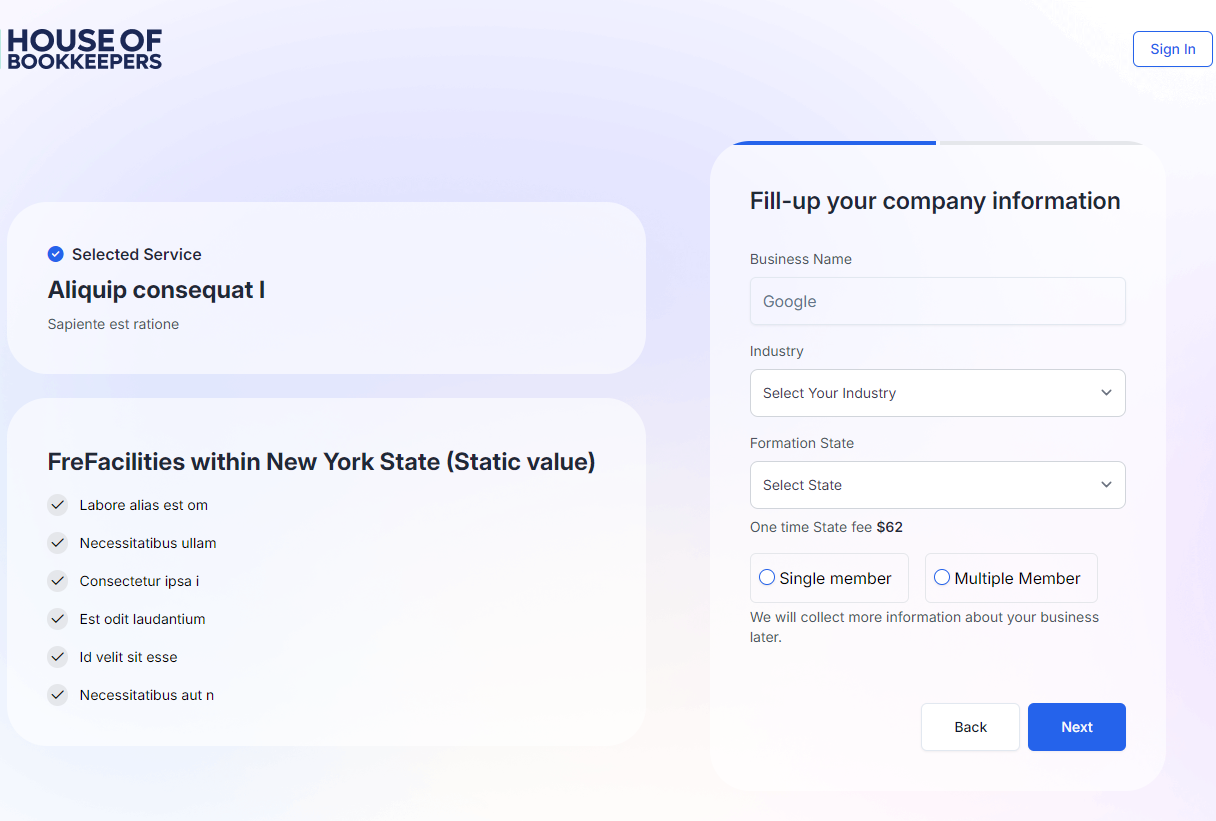Click the chevron arrow in Industry field
1216x821 pixels.
1106,393
